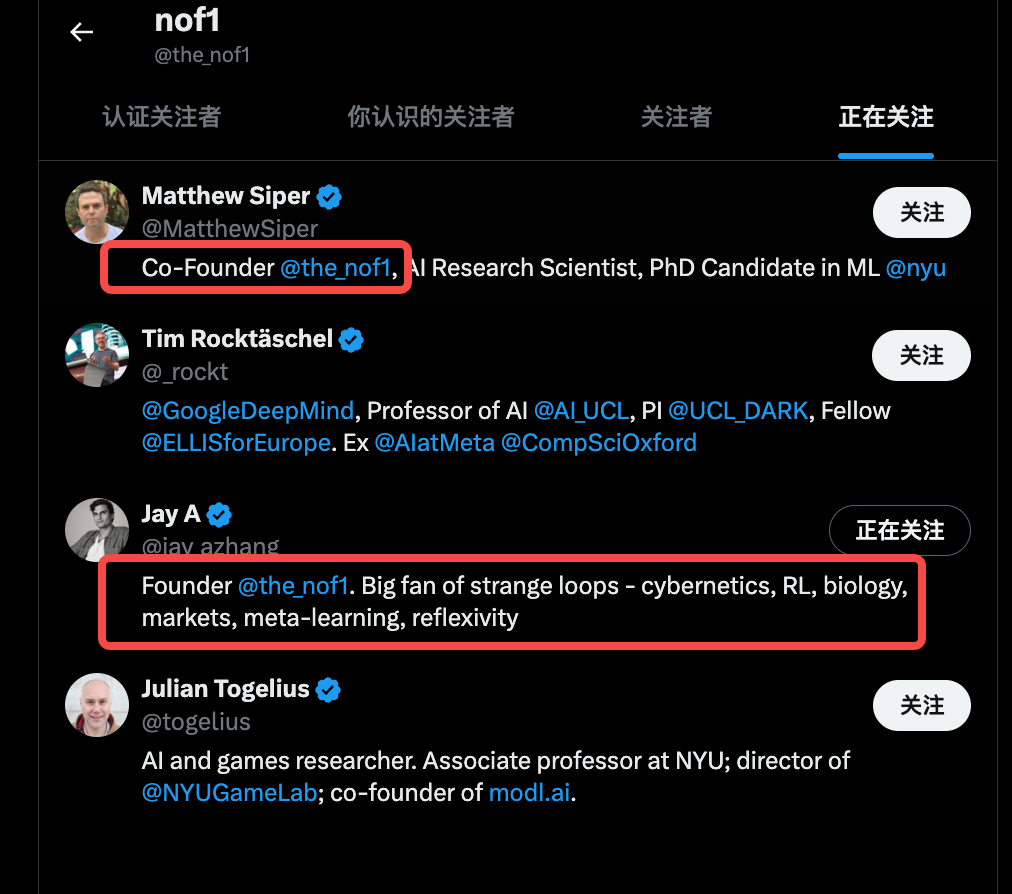The height and width of the screenshot is (894, 1012).
Task: Click Julian Togelius's verified badge icon
Action: click(329, 690)
